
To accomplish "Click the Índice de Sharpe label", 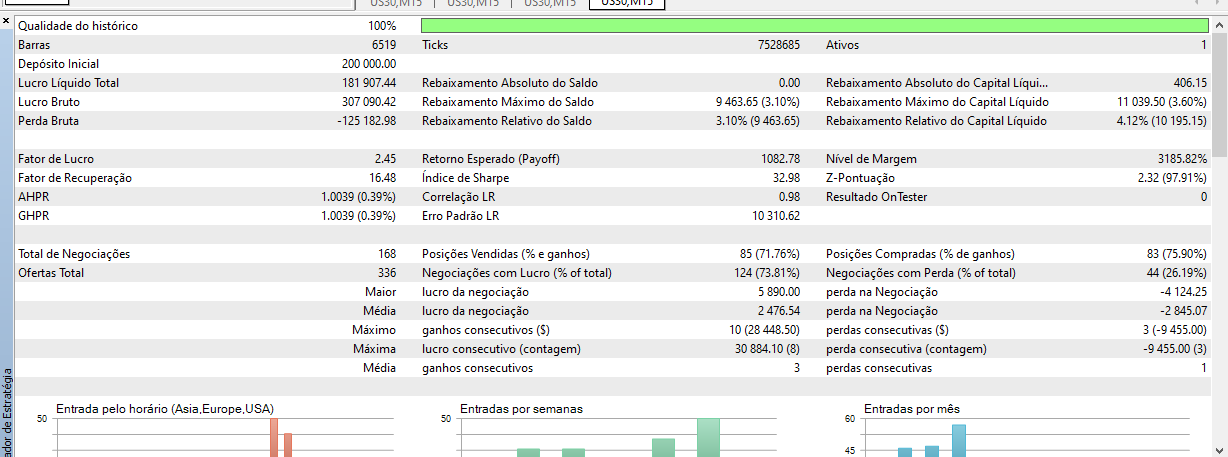I will 466,178.
